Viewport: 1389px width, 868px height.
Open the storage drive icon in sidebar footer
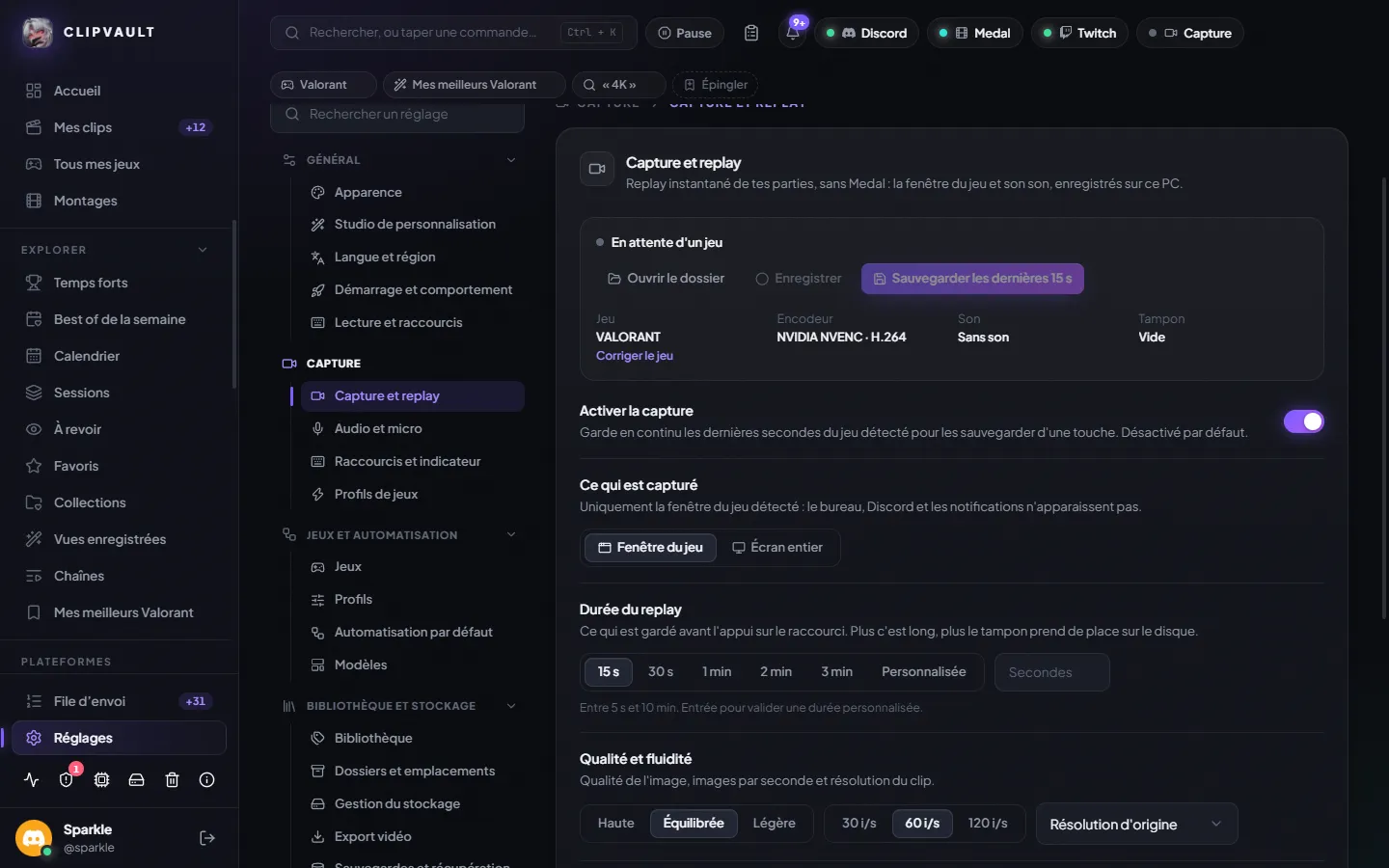(x=137, y=780)
